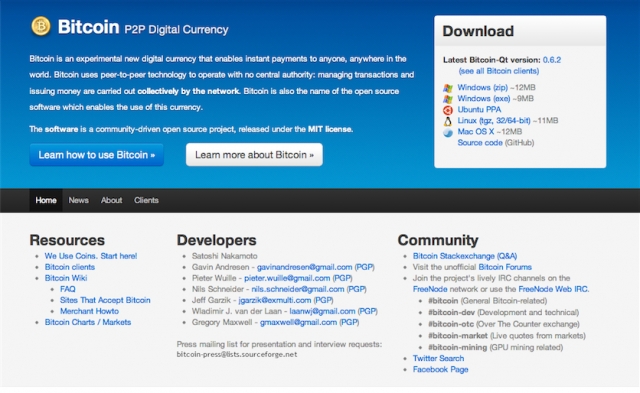This screenshot has width=640, height=393.
Task: Click the Developers section heading
Action: click(x=216, y=240)
